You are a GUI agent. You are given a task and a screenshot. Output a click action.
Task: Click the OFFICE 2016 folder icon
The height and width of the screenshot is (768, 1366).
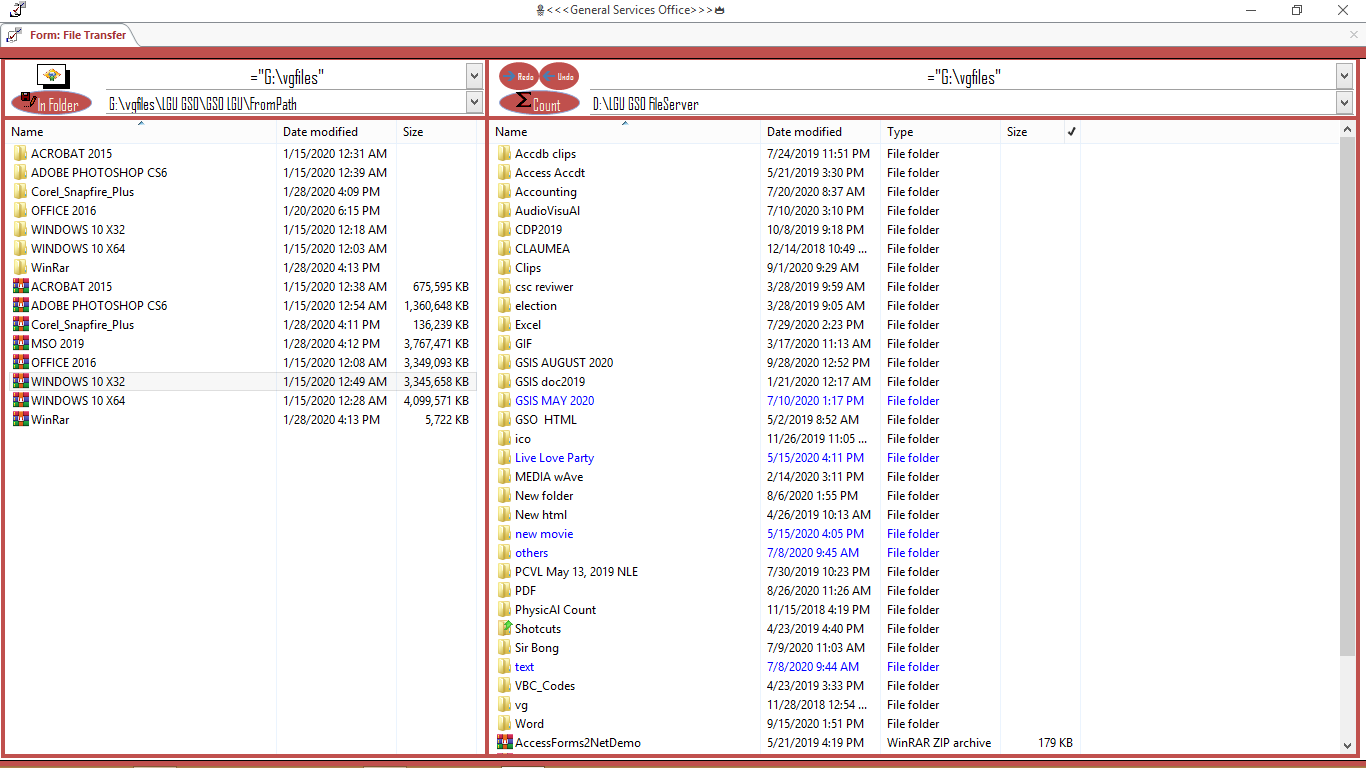20,211
